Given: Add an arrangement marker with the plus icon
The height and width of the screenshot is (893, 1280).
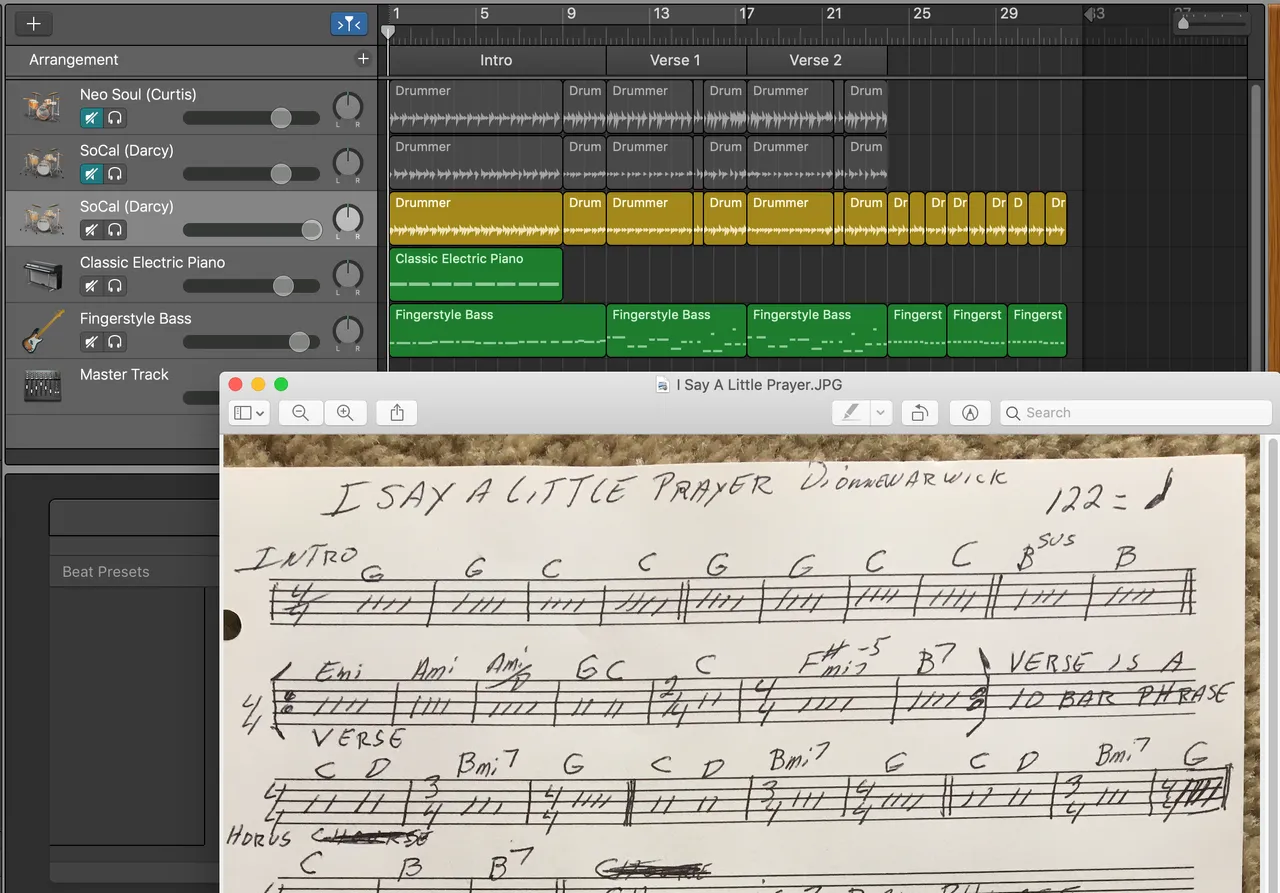Looking at the screenshot, I should [x=363, y=59].
